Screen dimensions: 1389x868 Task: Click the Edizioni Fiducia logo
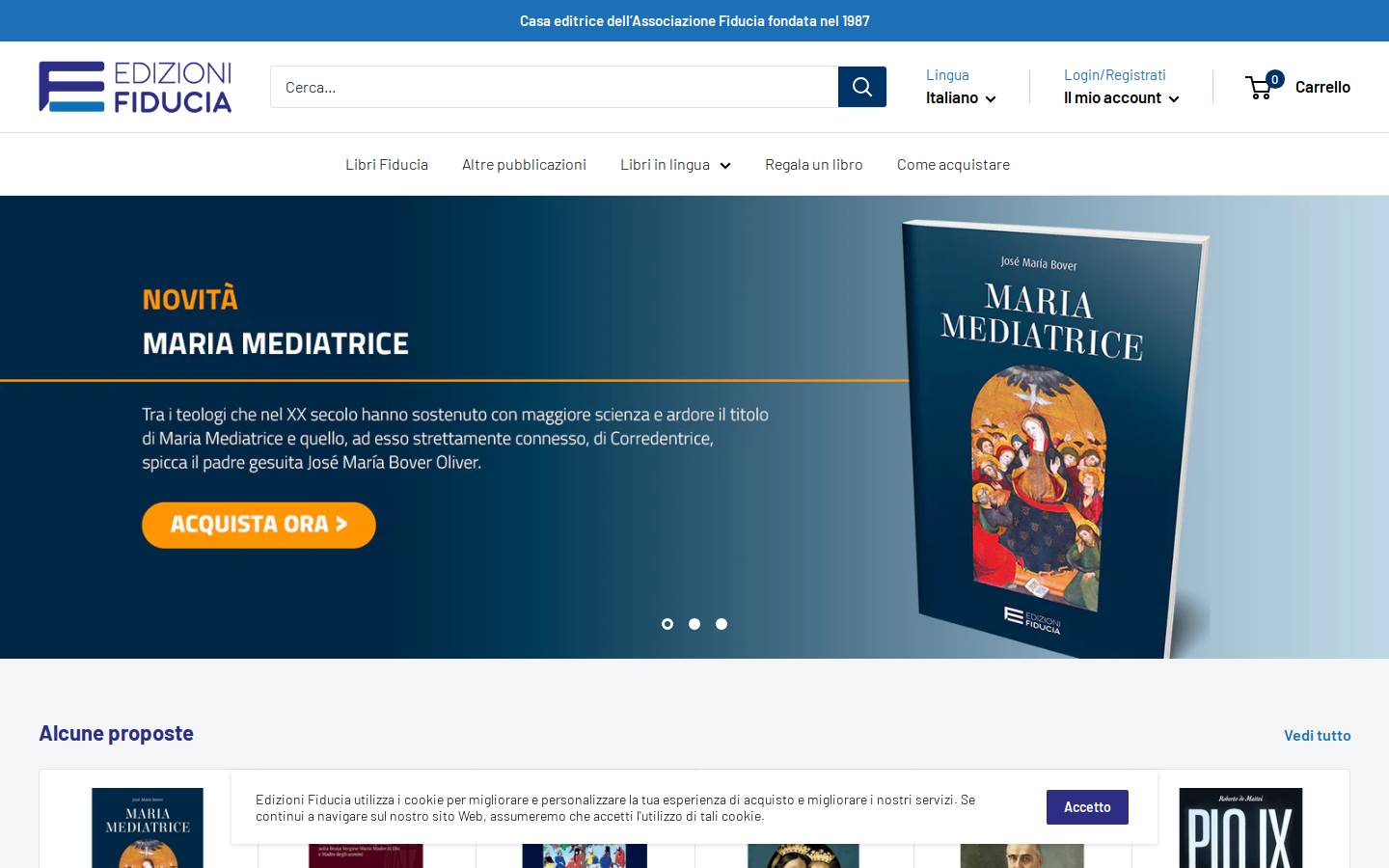(x=135, y=87)
